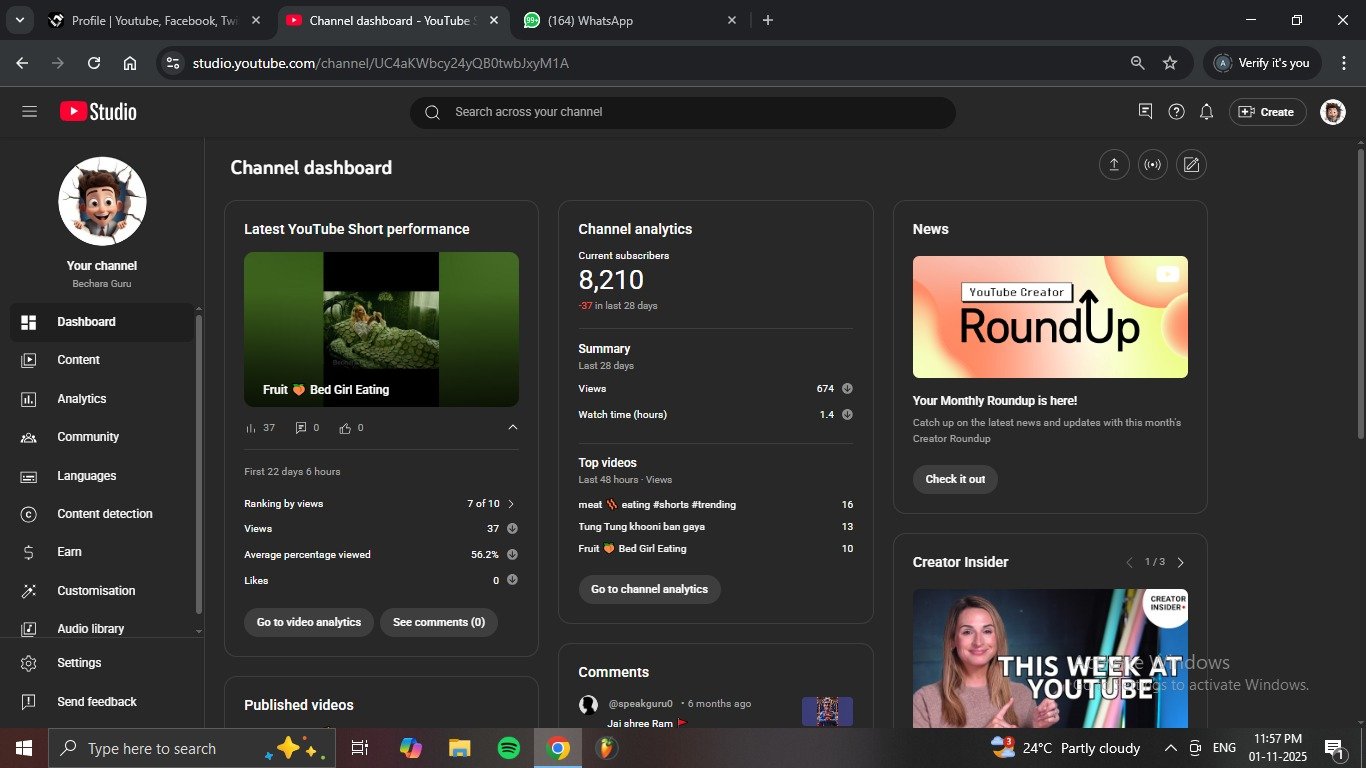1366x768 pixels.
Task: Click the Create post pencil icon
Action: pos(1191,165)
